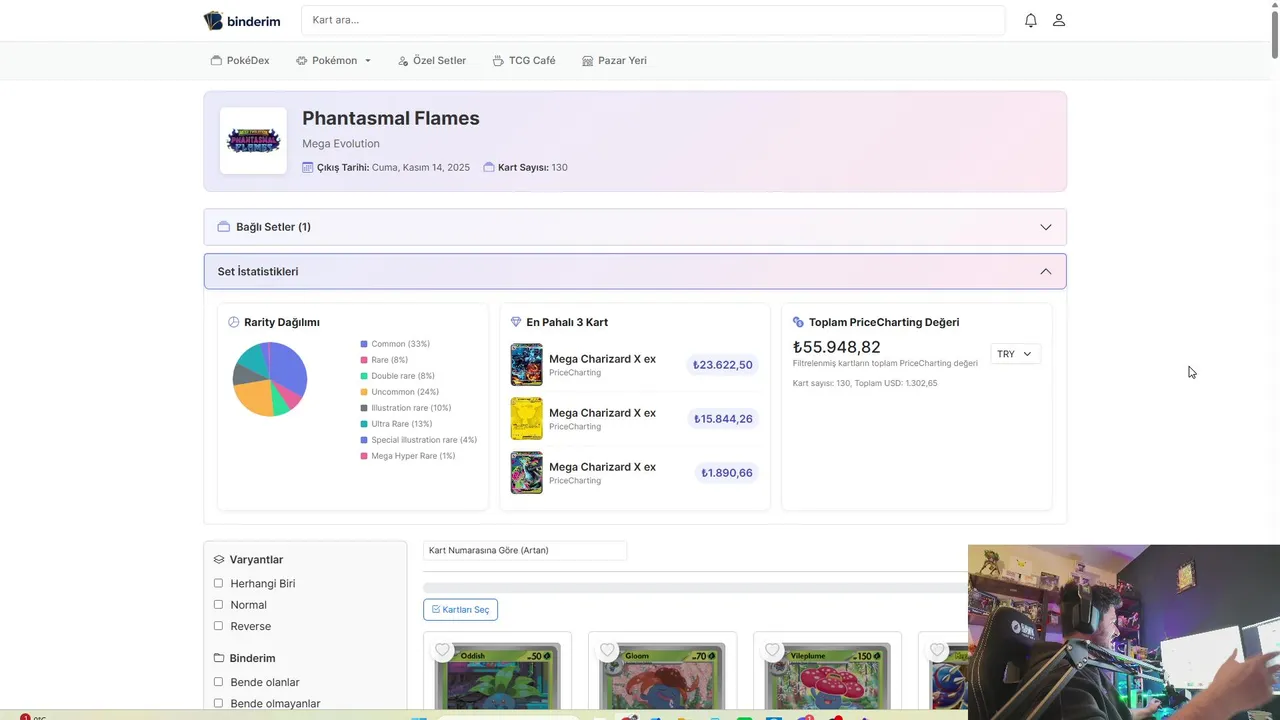Go to Özel Setler in the navigation

pos(432,61)
